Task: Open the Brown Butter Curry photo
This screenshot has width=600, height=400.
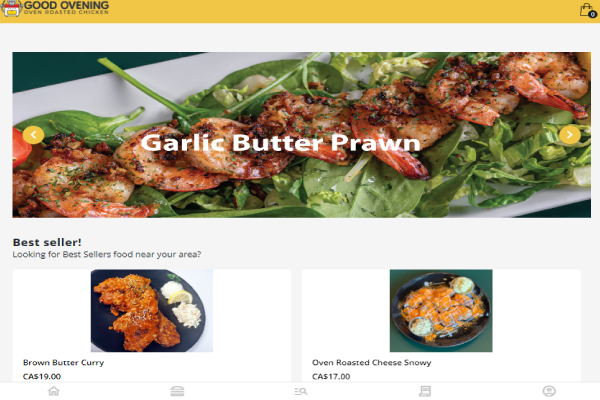Action: 152,310
